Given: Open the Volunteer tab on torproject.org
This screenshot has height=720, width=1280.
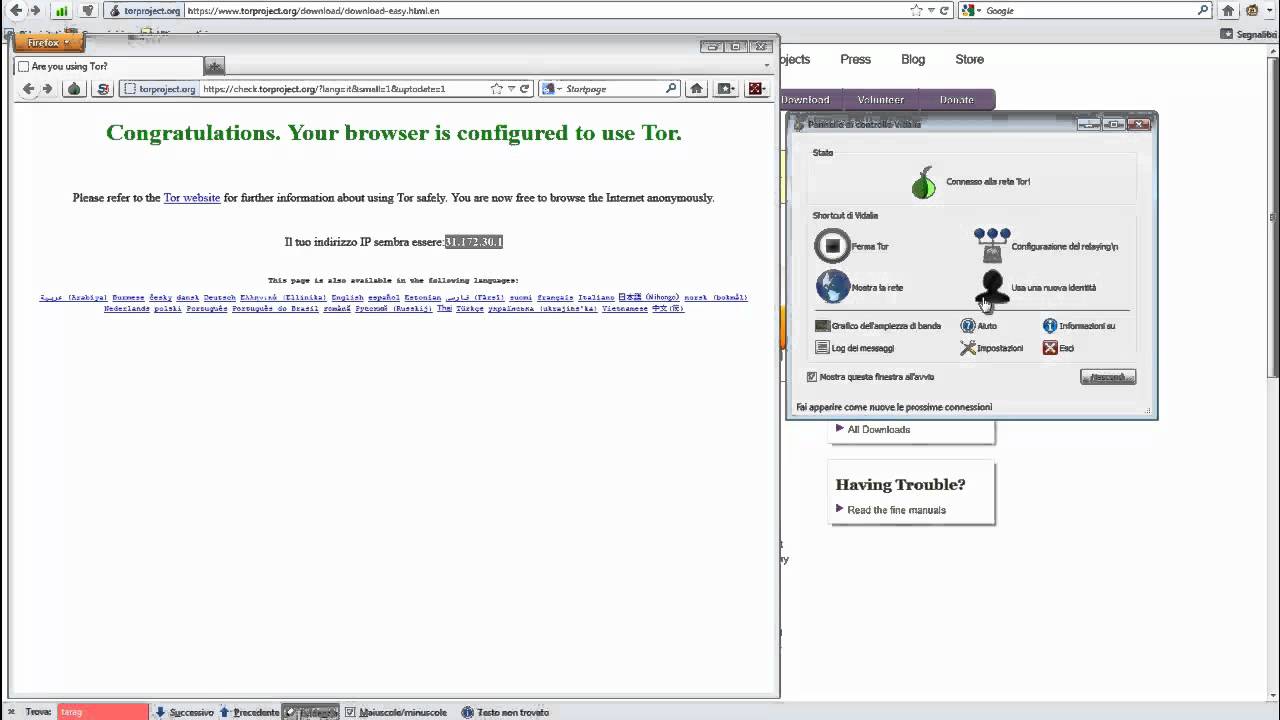Looking at the screenshot, I should (x=881, y=100).
